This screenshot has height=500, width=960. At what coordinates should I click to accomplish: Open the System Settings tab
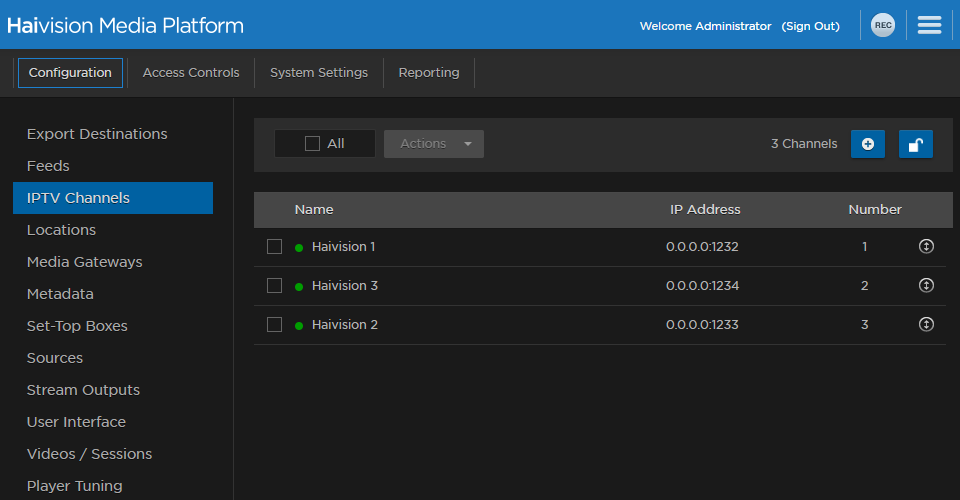coord(319,73)
